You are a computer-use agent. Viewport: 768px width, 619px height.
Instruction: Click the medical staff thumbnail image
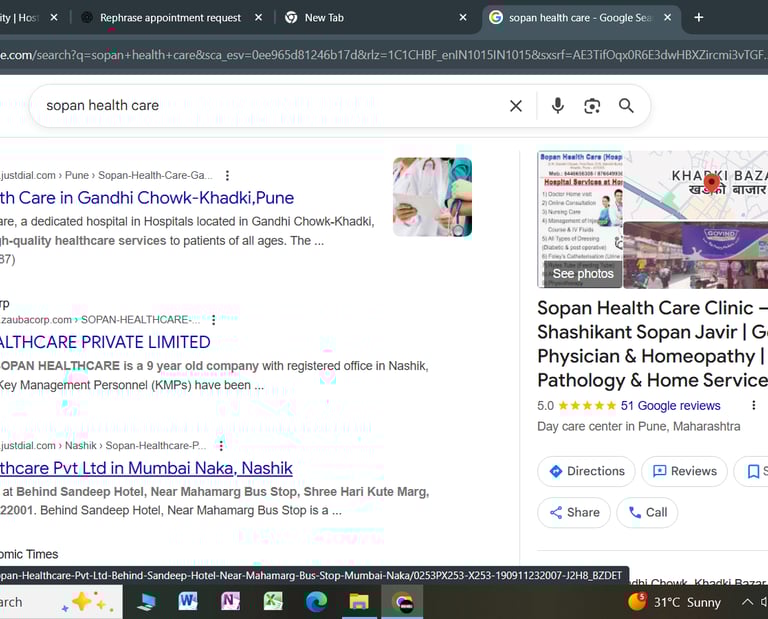click(432, 197)
